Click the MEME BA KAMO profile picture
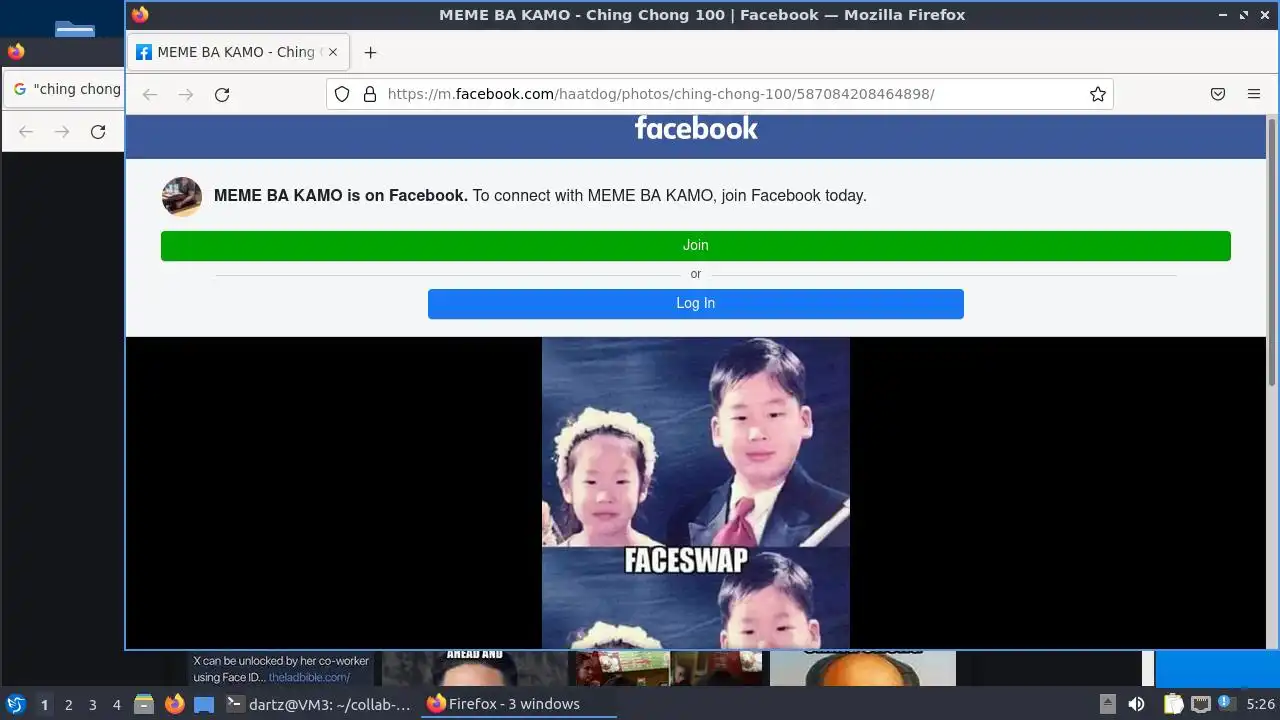The image size is (1280, 720). tap(182, 197)
